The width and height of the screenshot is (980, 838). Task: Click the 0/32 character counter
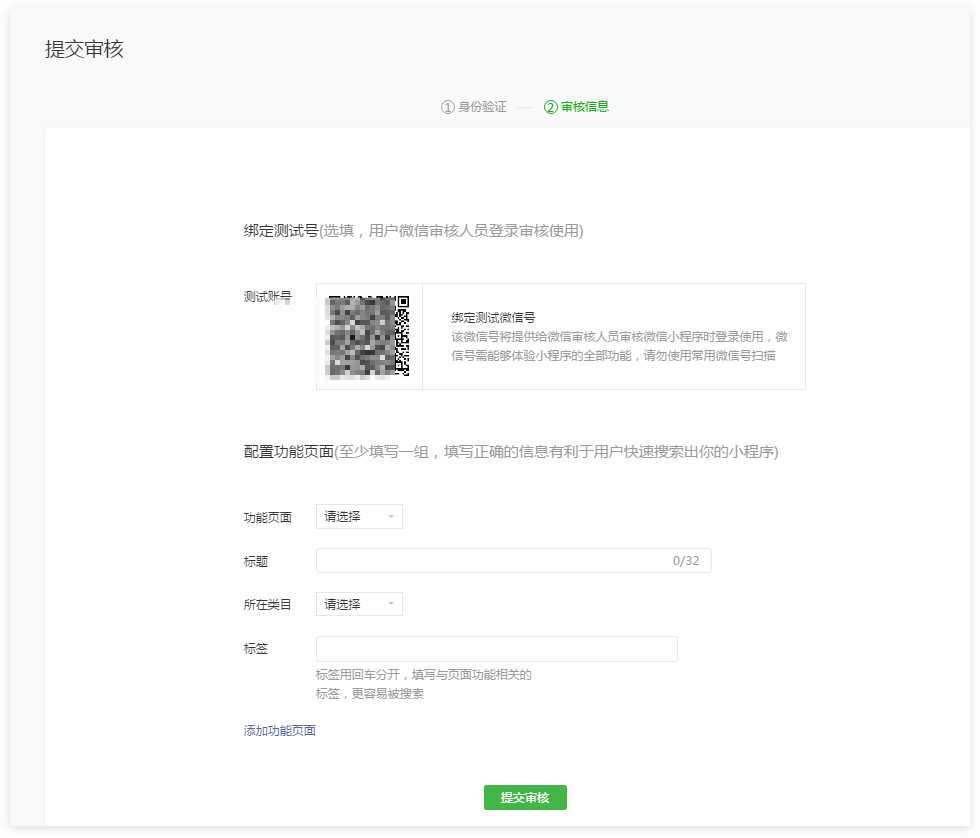pyautogui.click(x=689, y=560)
